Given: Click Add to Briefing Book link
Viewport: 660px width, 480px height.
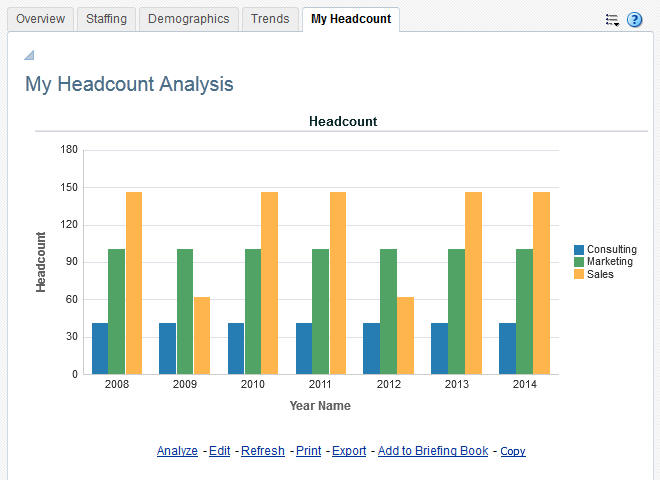Looking at the screenshot, I should pos(433,451).
